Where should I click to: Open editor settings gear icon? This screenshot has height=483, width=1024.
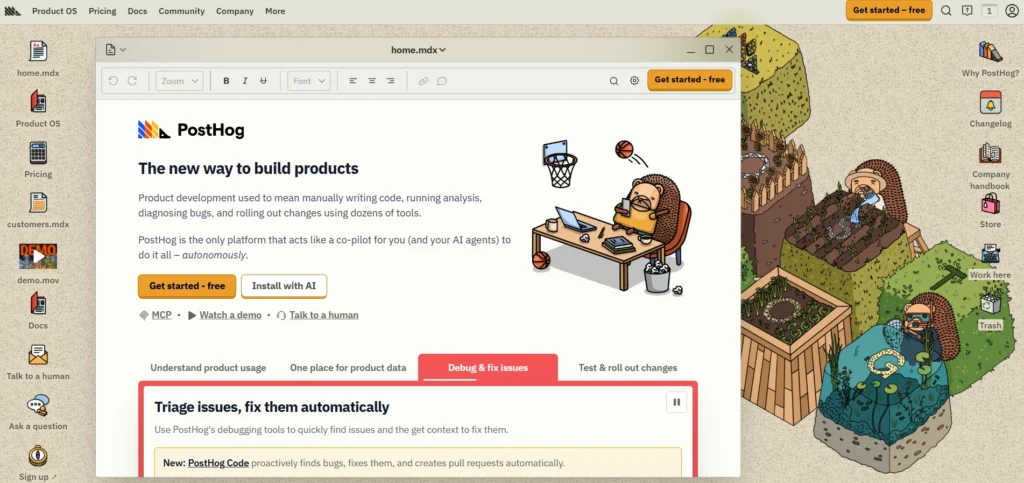[x=634, y=81]
